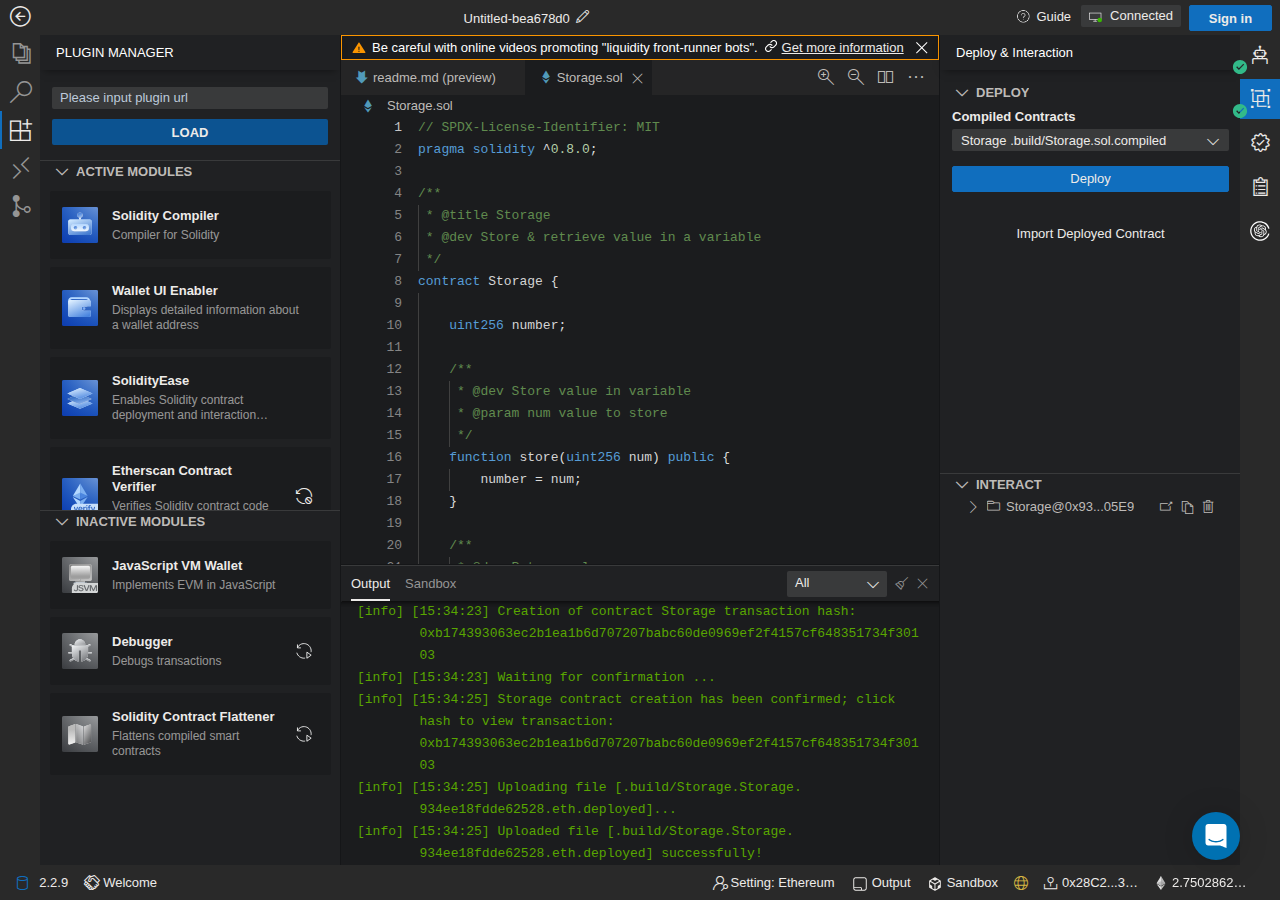
Task: Open the clipboard icon in the right sidebar
Action: [x=1260, y=186]
